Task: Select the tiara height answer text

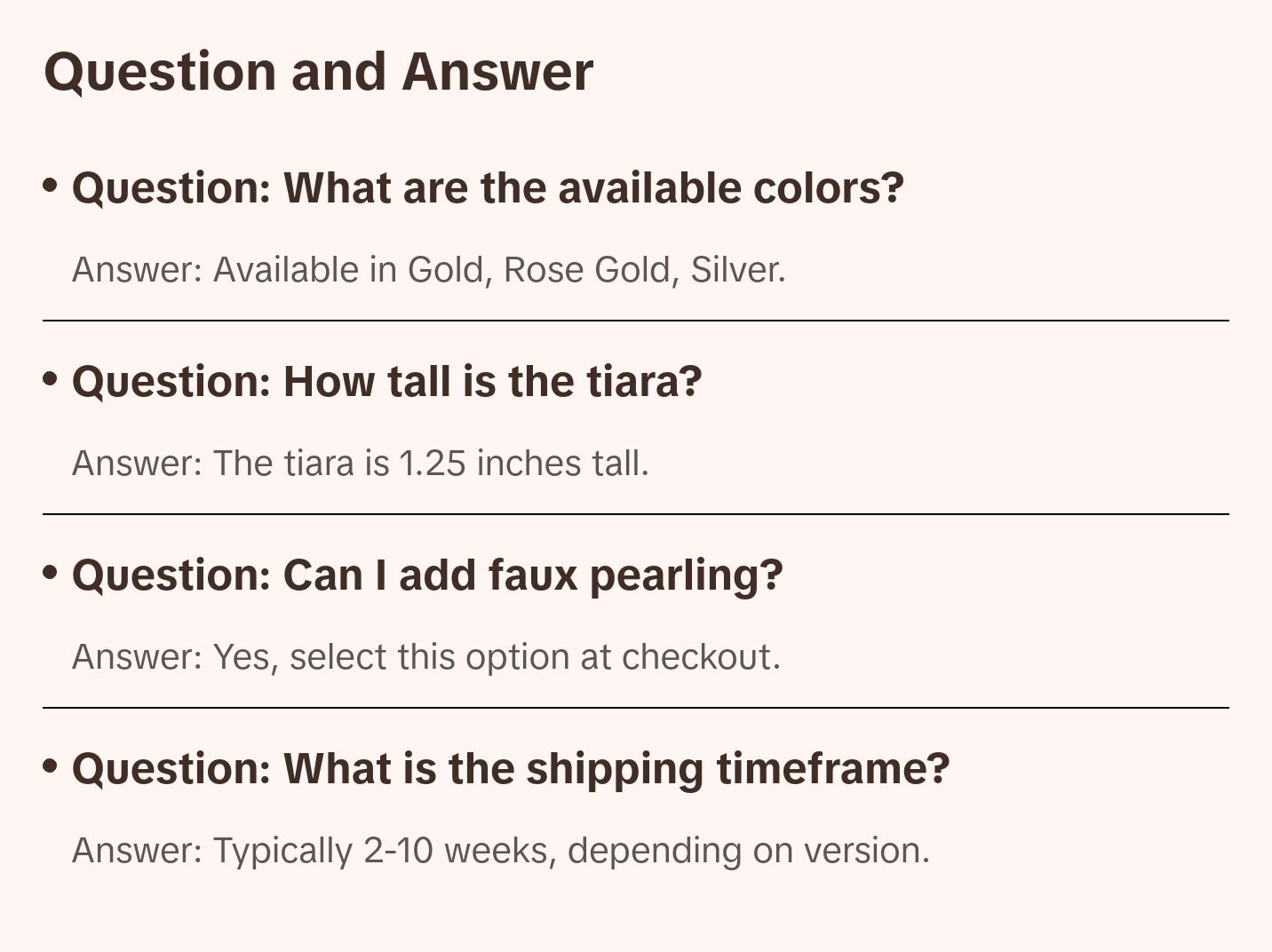Action: click(360, 464)
